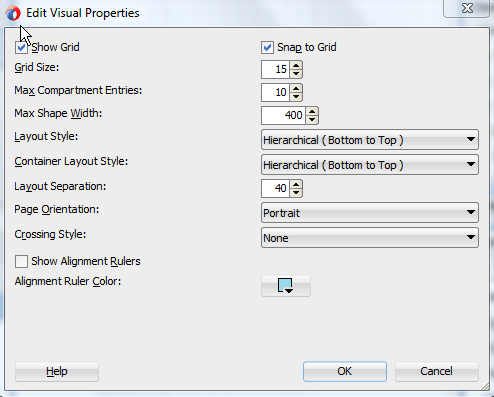Decrement Max Compartment Entries value
Screen dimensions: 494x397
(x=296, y=97)
